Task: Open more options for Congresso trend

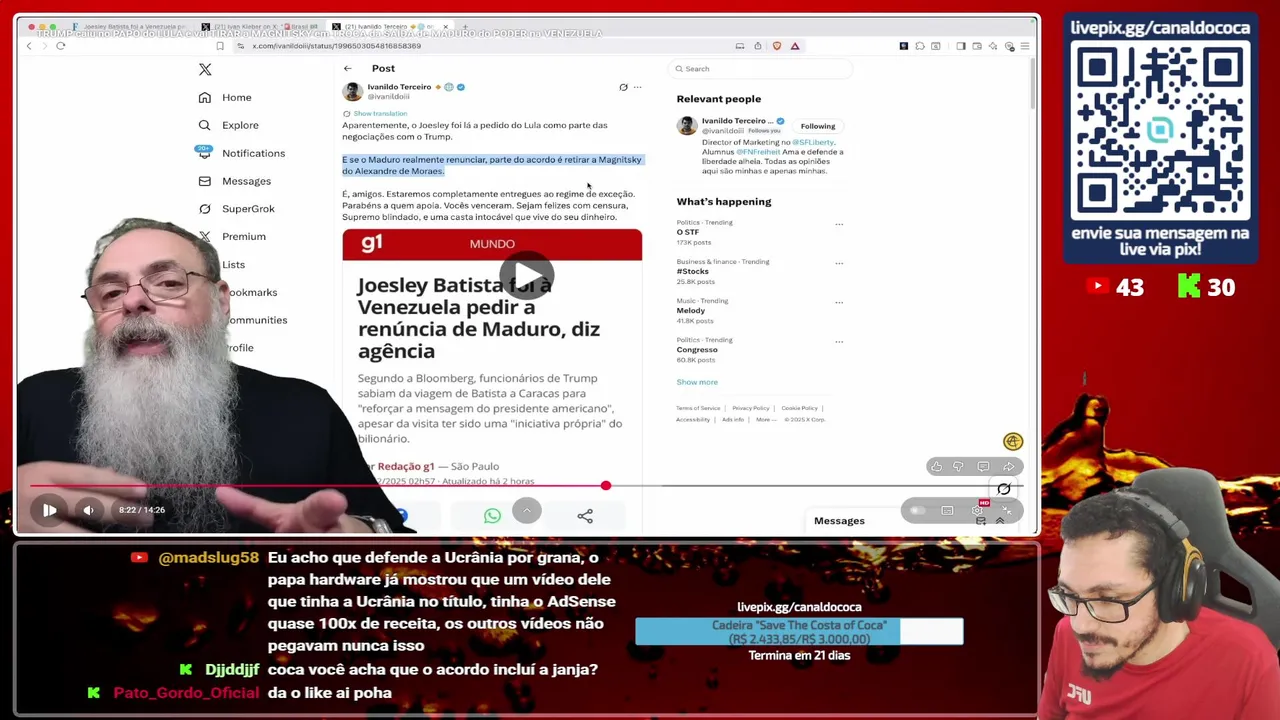Action: click(x=839, y=341)
